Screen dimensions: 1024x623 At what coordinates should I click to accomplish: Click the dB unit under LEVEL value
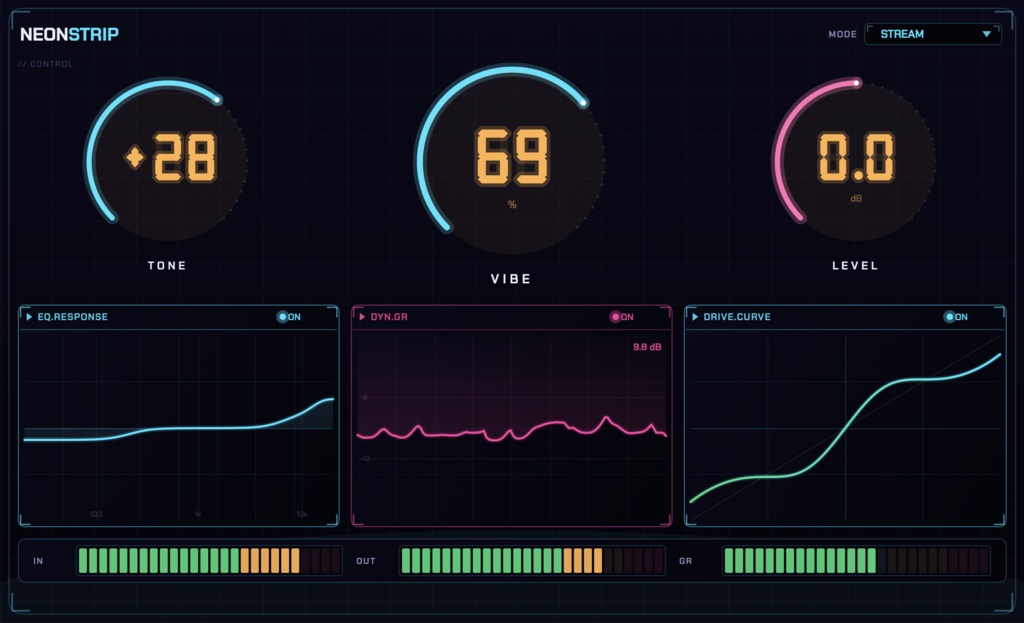[856, 199]
